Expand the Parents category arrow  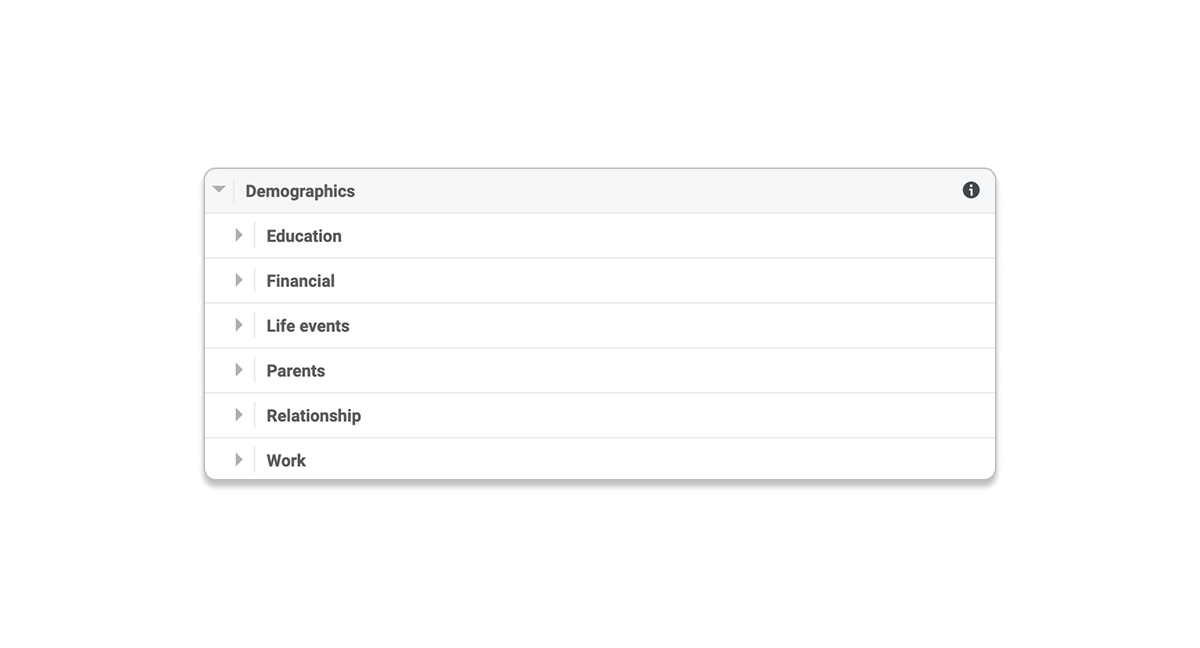click(x=239, y=370)
